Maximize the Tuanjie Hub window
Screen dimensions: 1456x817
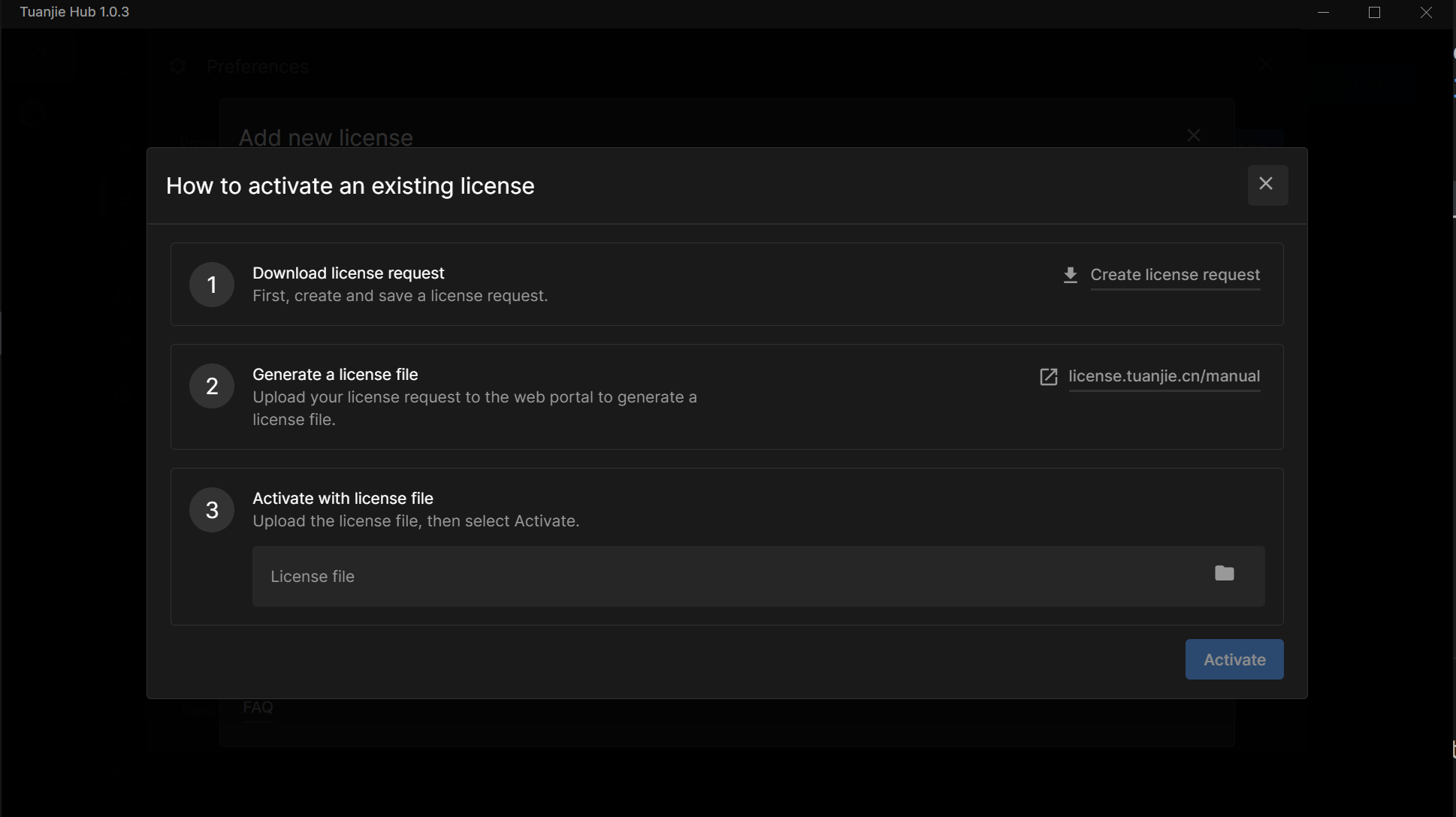click(x=1376, y=12)
